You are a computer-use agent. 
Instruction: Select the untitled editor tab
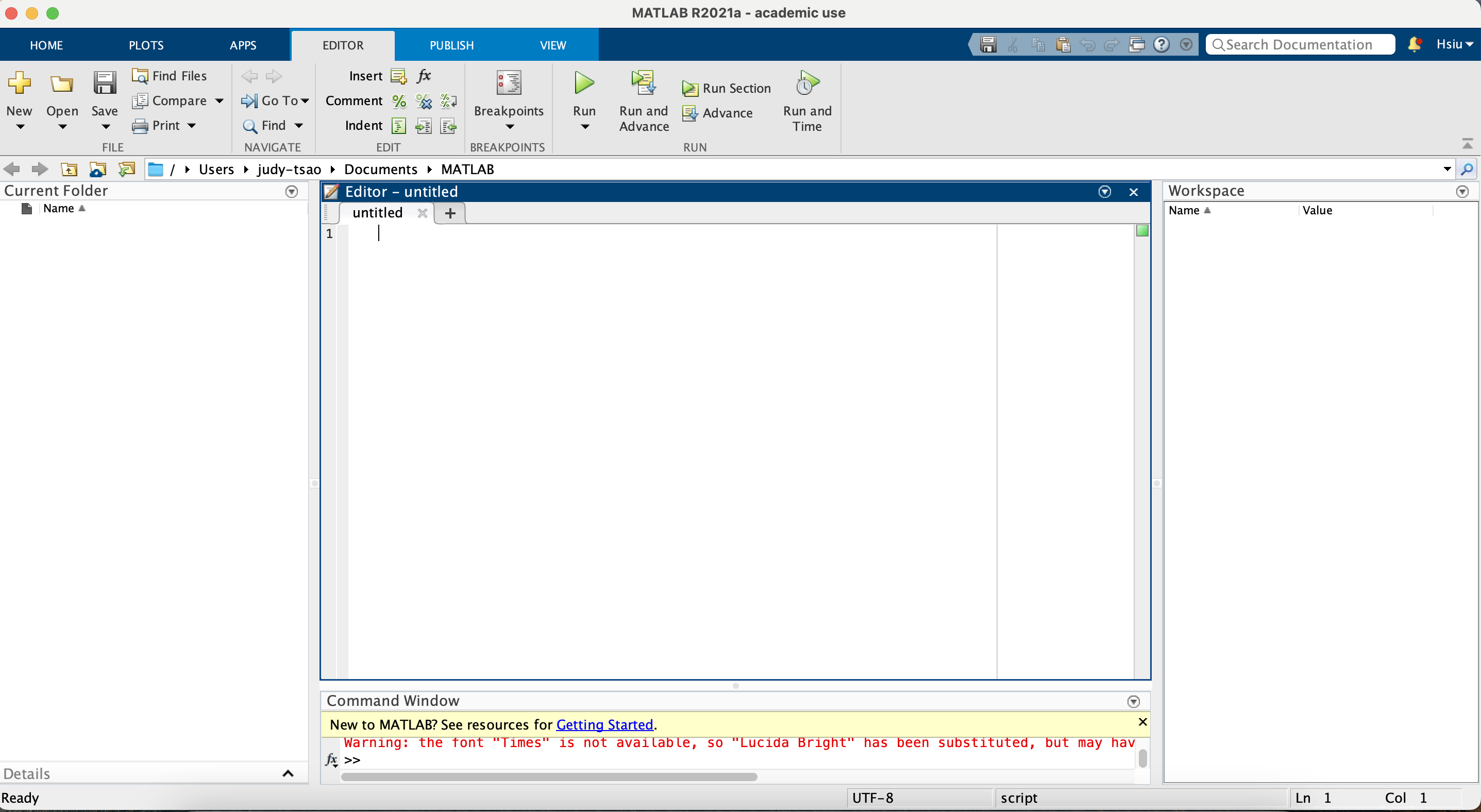tap(377, 213)
